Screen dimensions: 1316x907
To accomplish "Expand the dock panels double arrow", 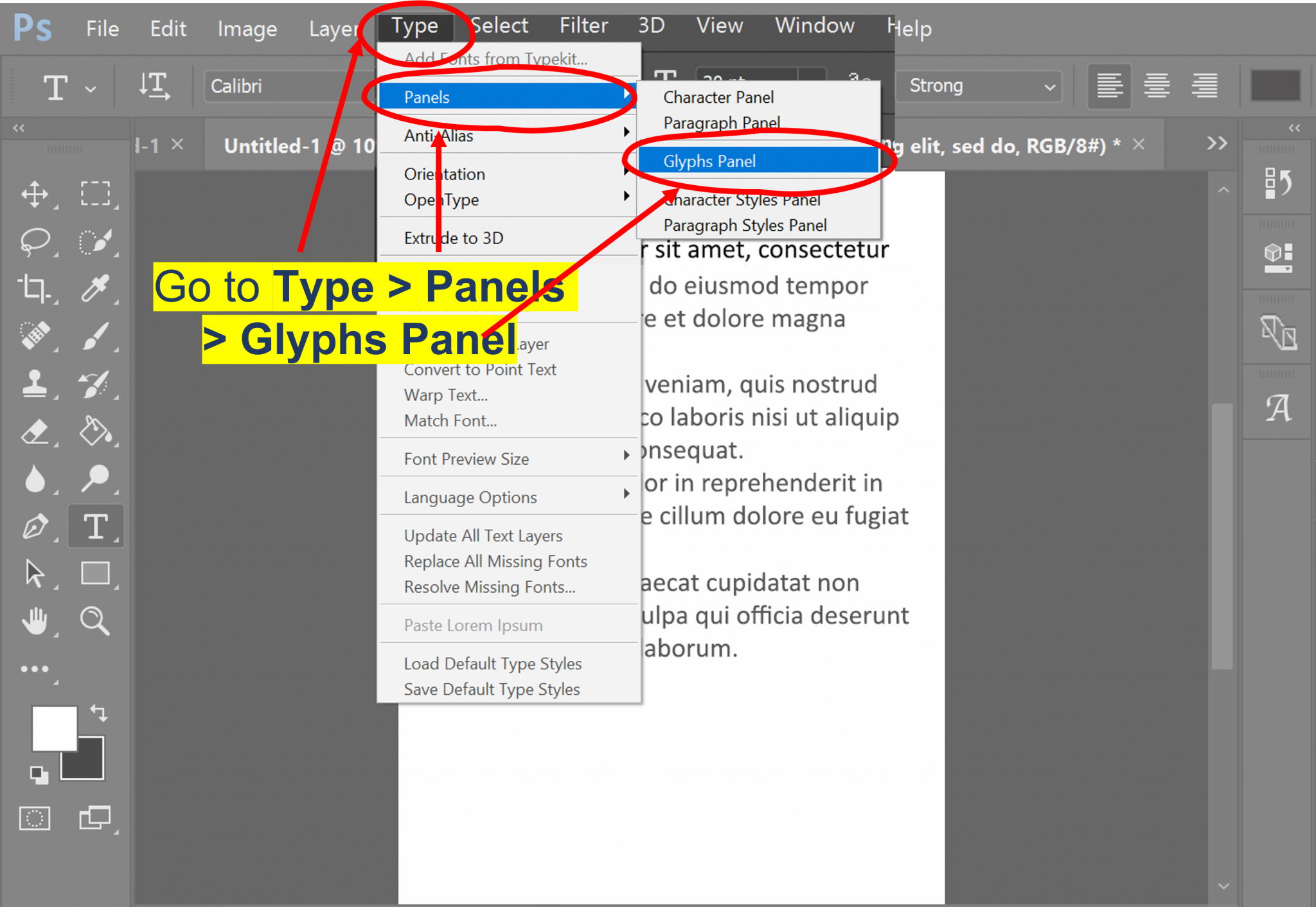I will [x=1294, y=128].
